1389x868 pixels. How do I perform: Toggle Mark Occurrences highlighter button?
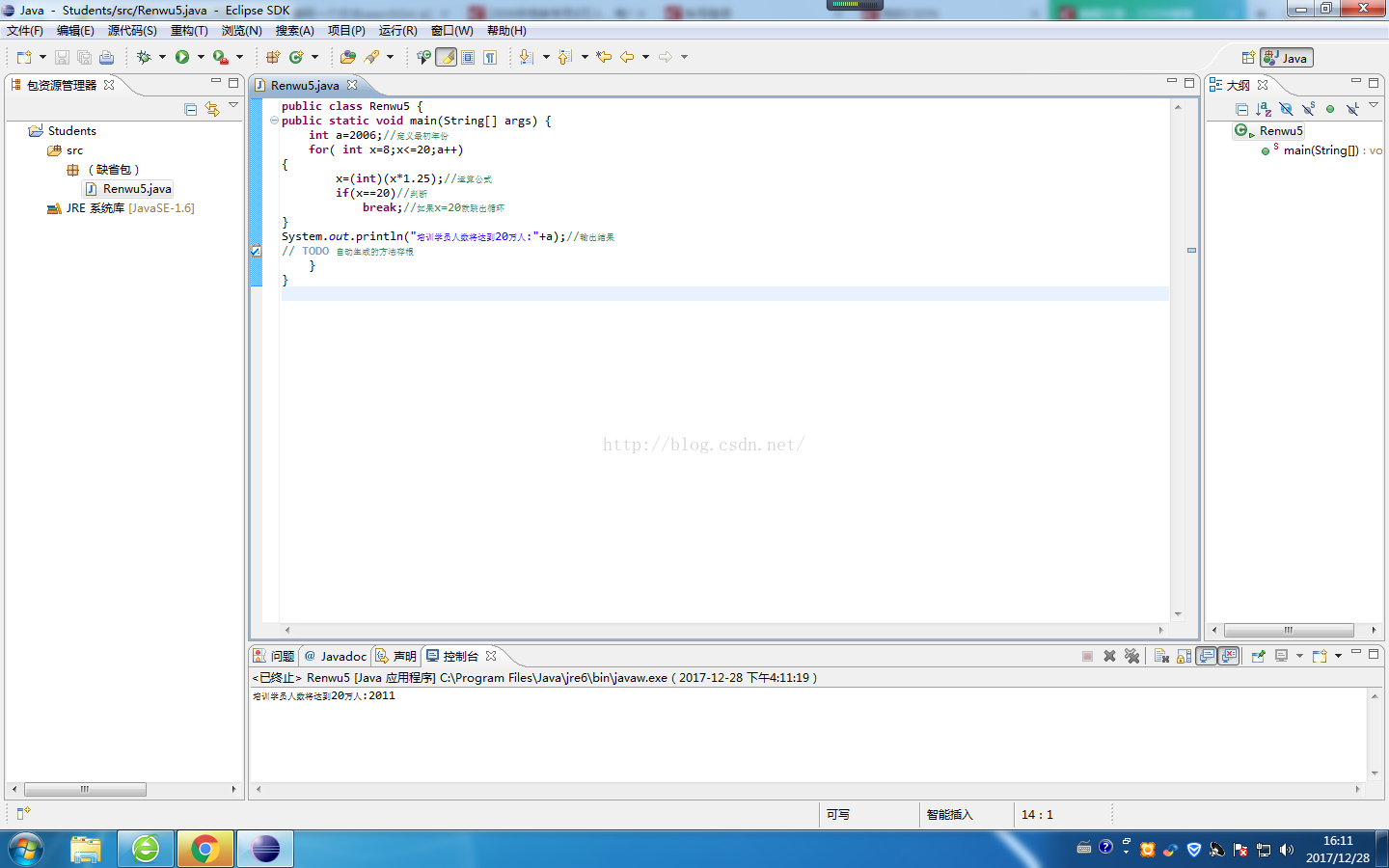coord(446,57)
